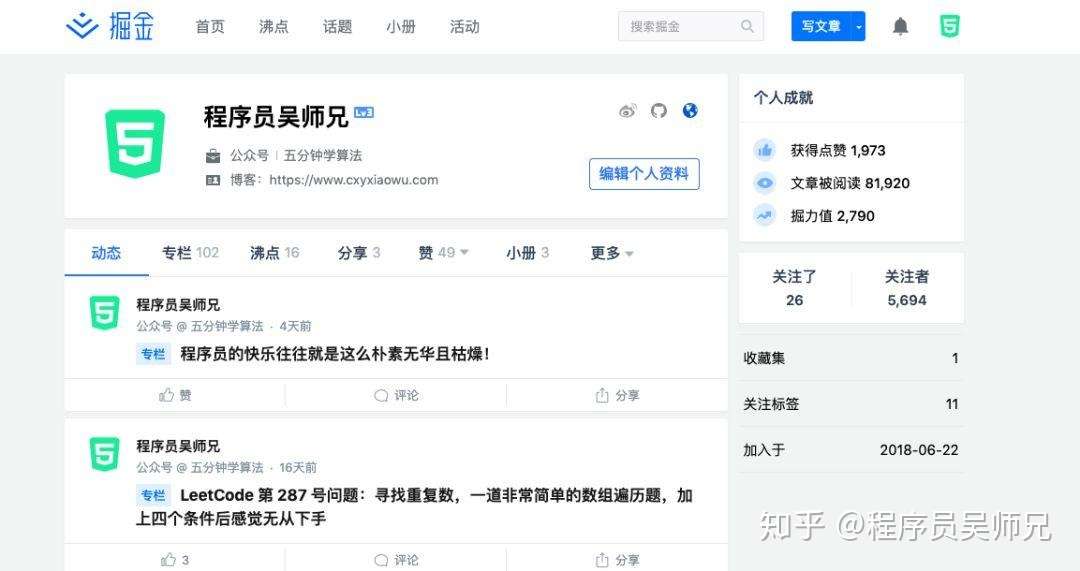
Task: Share the LeetCode 287 post
Action: click(x=617, y=560)
